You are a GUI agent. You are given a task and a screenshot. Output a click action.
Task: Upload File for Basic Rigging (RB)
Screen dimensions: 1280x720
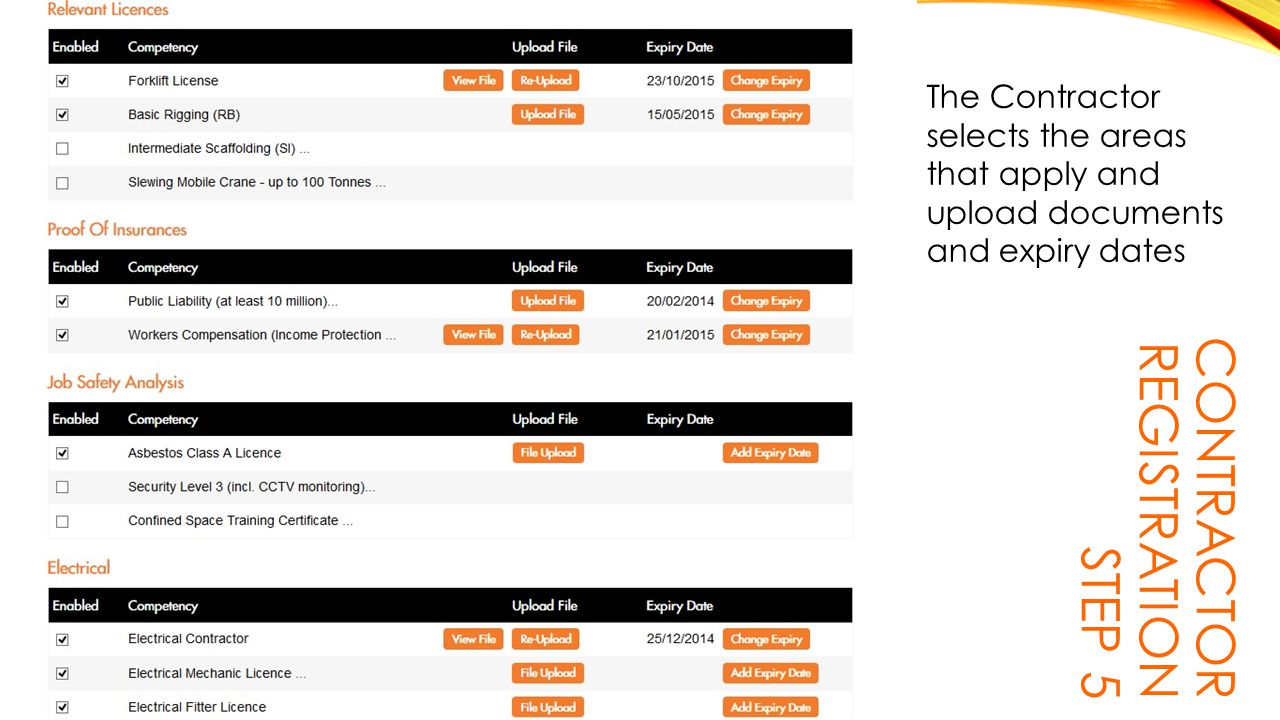coord(548,115)
